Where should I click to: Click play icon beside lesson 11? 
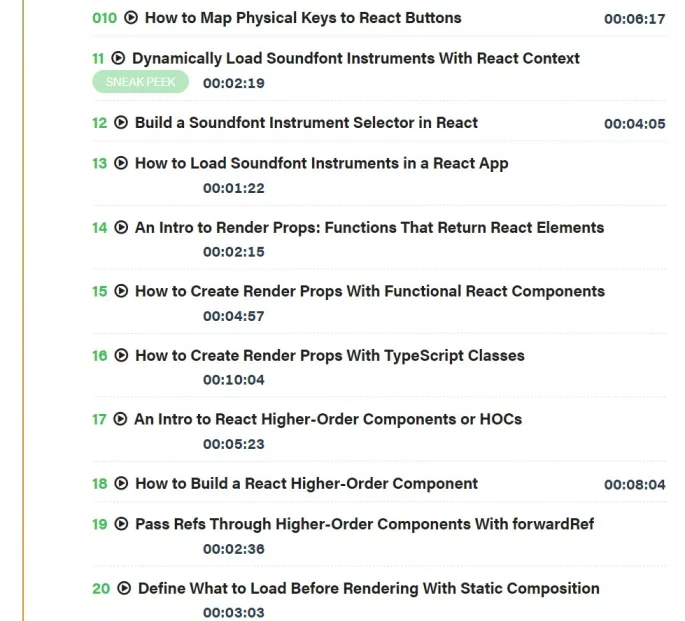tap(118, 58)
